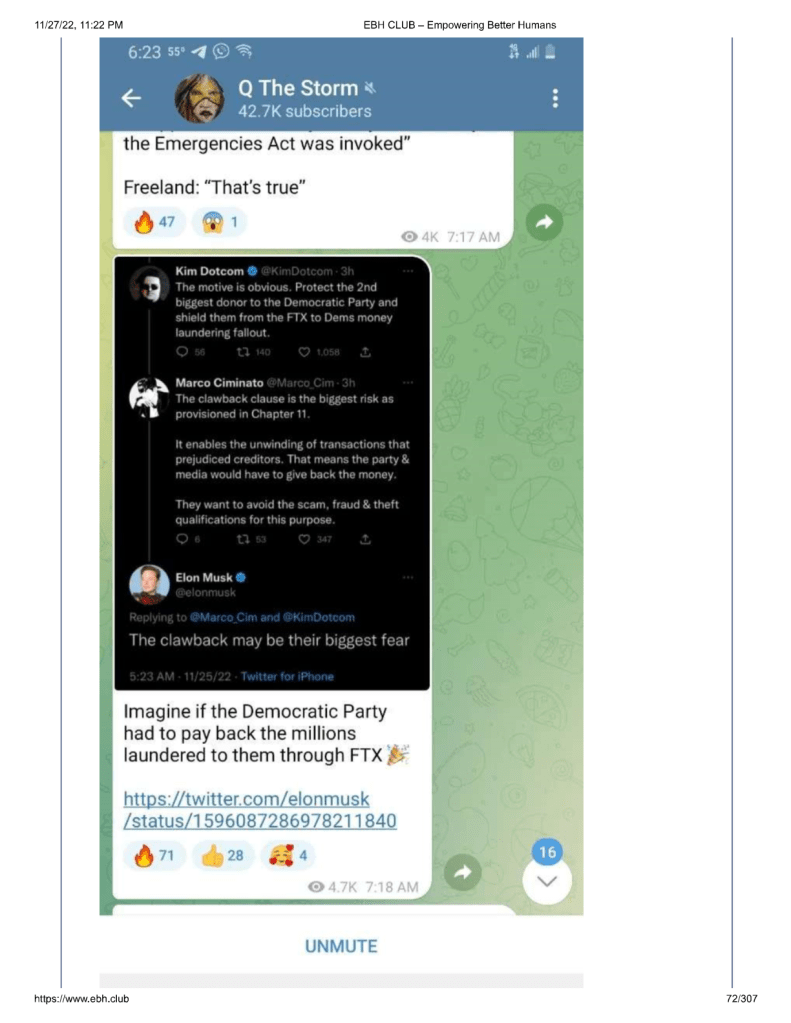Viewport: 791px width, 1023px height.
Task: Open the Q The Storm channel avatar
Action: (200, 99)
